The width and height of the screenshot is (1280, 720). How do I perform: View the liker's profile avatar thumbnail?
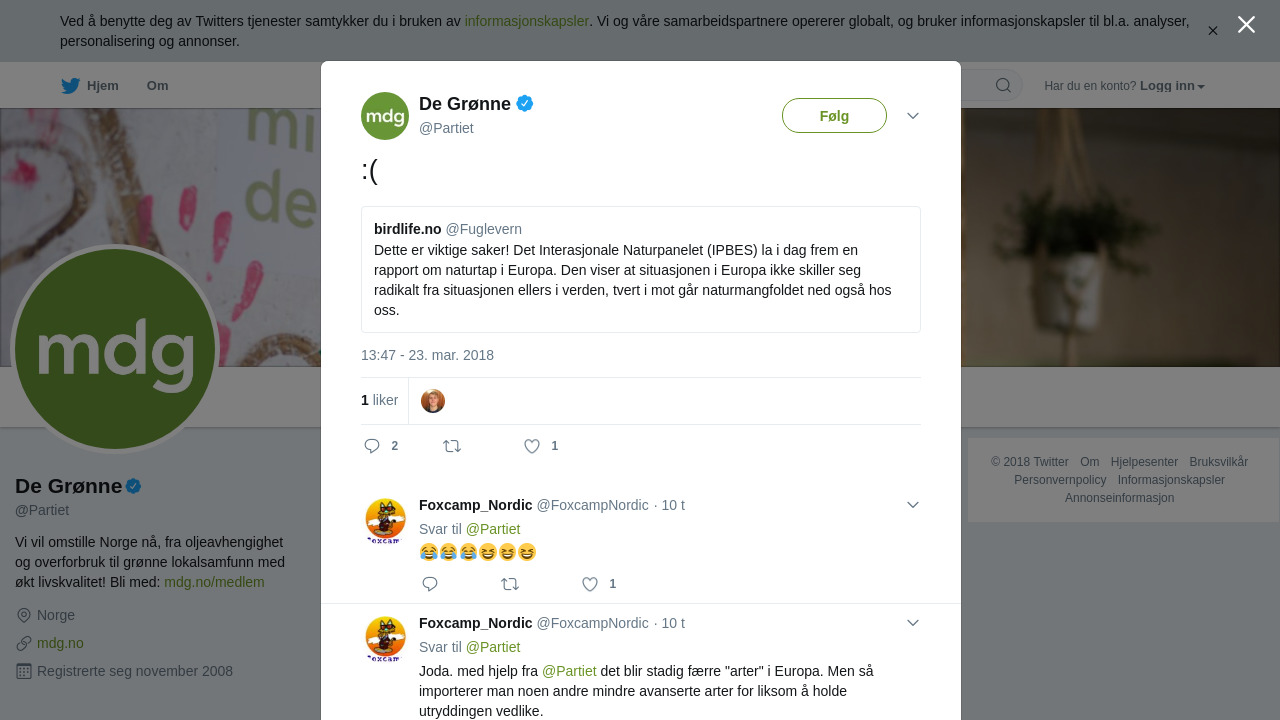[433, 401]
